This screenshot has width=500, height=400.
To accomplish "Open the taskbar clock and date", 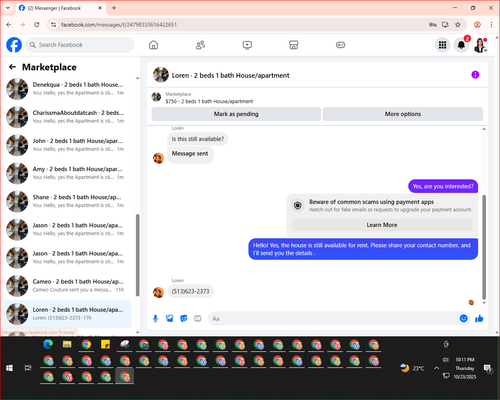I will pyautogui.click(x=465, y=368).
